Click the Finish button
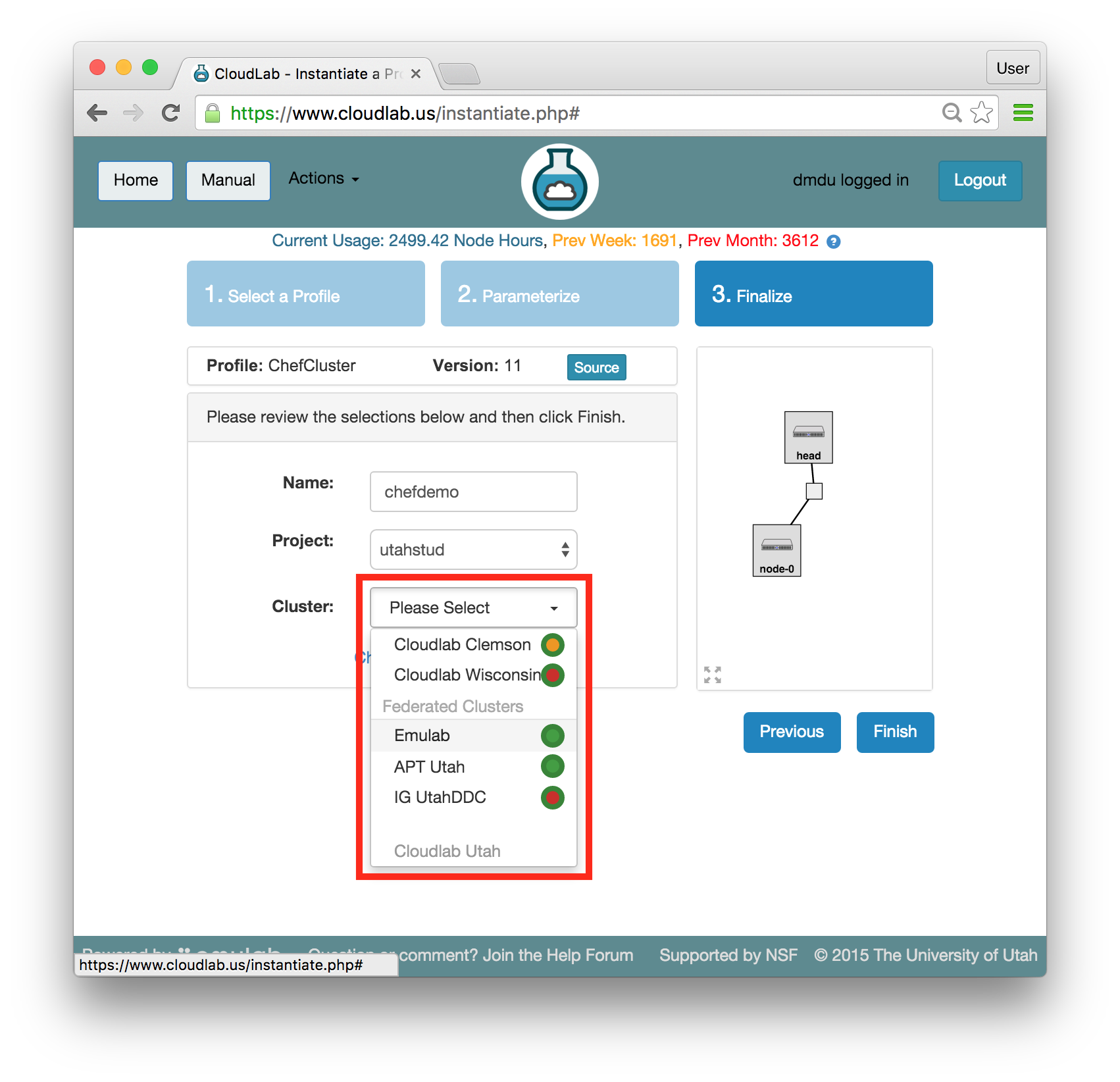 (x=896, y=732)
